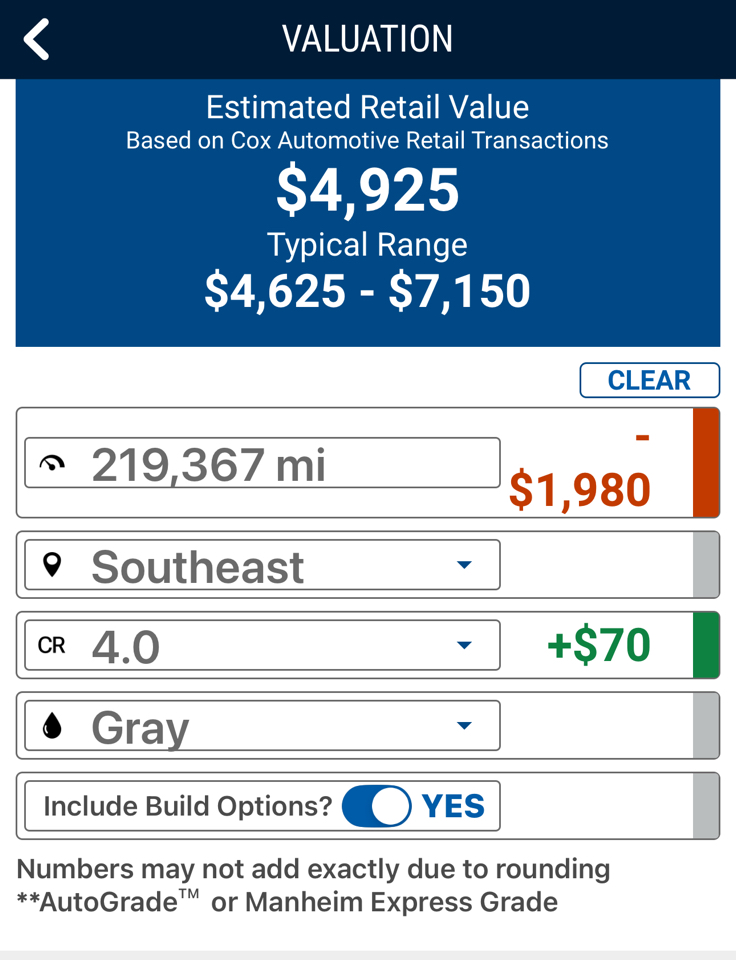
Task: Tap the +$70 condition adjustment amount
Action: (598, 646)
